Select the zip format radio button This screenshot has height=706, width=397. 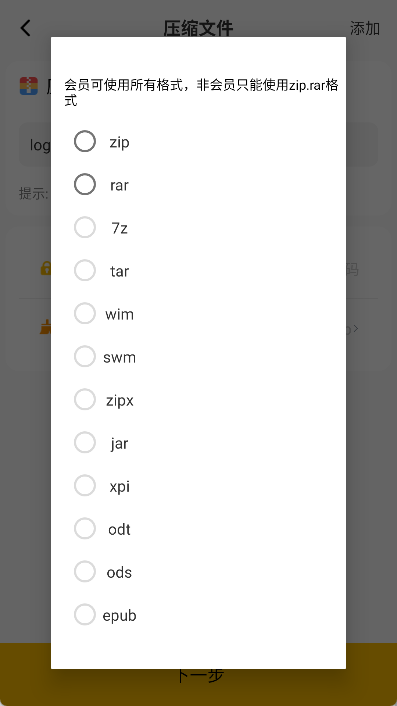85,141
